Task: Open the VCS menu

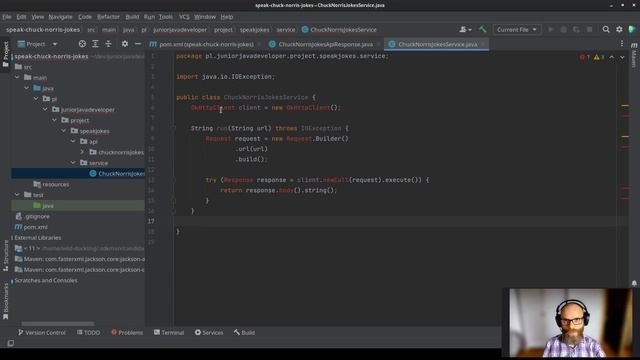Action: (x=184, y=17)
